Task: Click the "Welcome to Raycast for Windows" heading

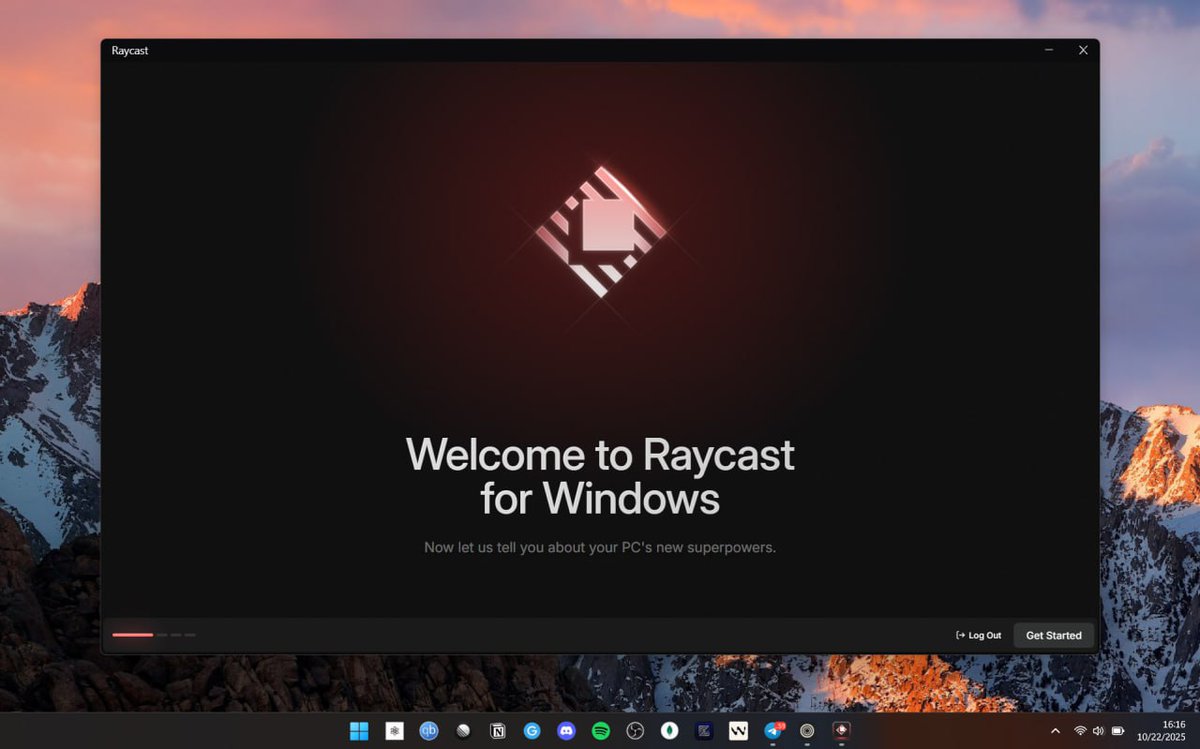Action: [600, 476]
